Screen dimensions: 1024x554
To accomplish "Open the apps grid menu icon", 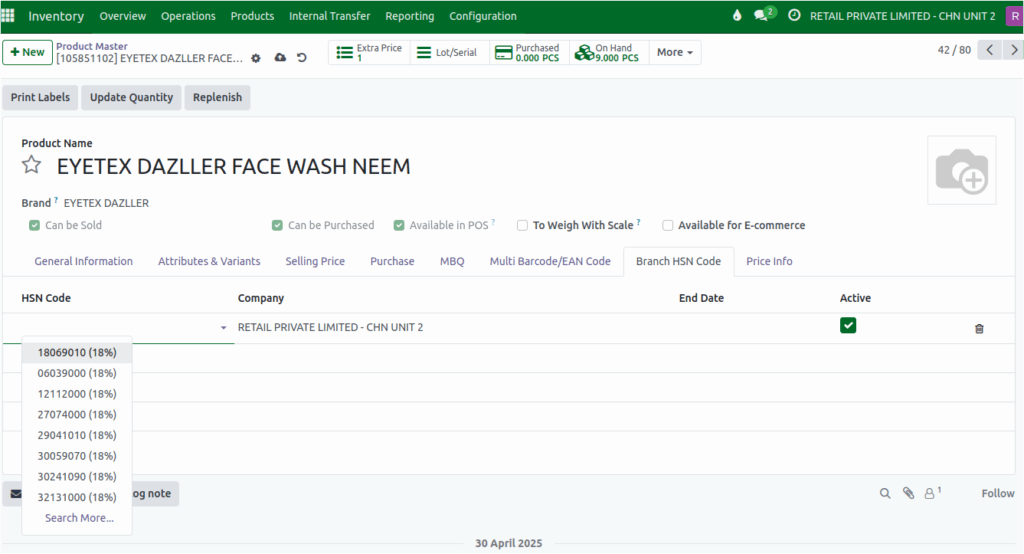I will click(8, 15).
